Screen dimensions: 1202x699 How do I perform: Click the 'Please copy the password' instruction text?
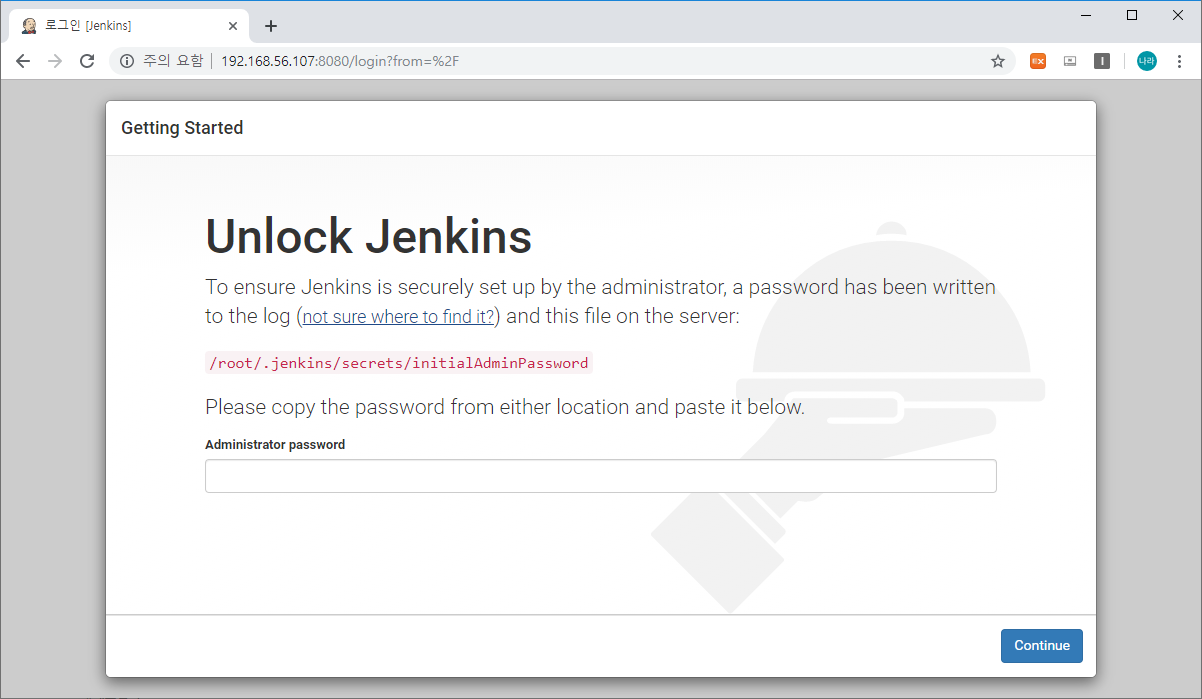click(505, 407)
